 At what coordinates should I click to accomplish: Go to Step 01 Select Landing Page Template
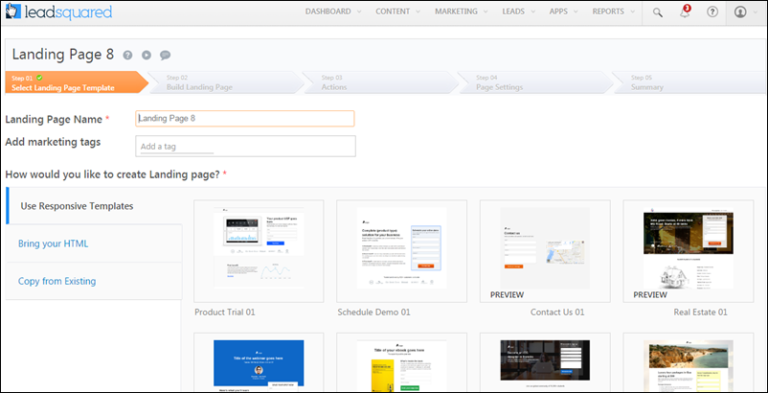coord(76,82)
